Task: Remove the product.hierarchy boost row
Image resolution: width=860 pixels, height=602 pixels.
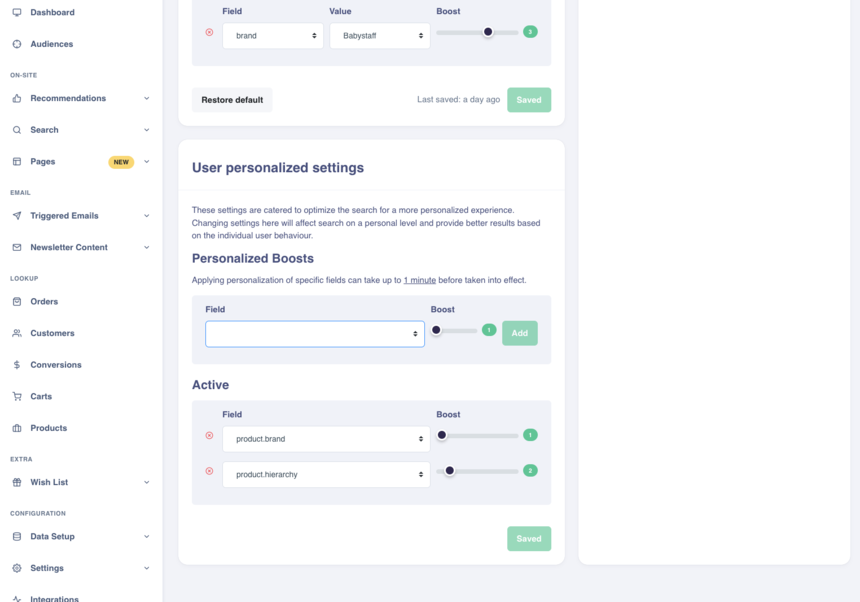Action: click(209, 471)
